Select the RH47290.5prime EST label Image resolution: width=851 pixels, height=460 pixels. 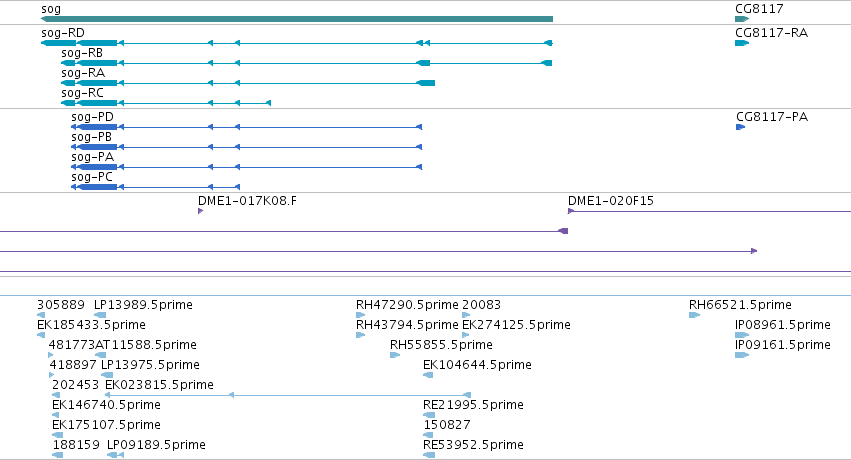click(x=407, y=305)
